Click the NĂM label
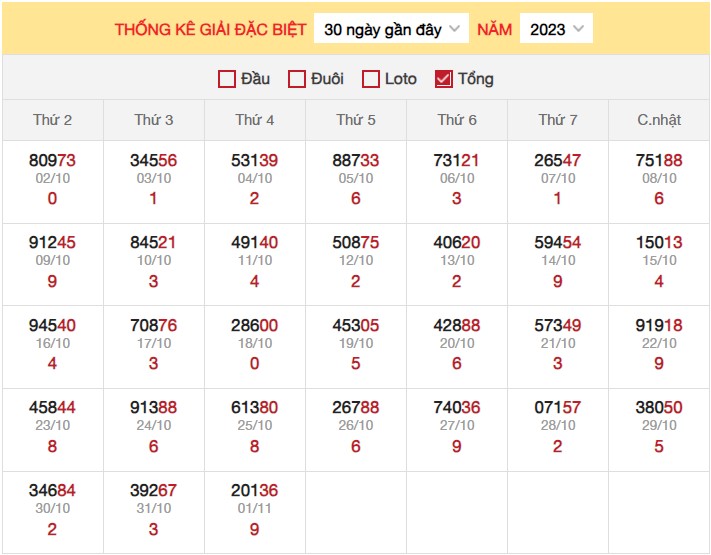This screenshot has width=711, height=555. (x=494, y=29)
